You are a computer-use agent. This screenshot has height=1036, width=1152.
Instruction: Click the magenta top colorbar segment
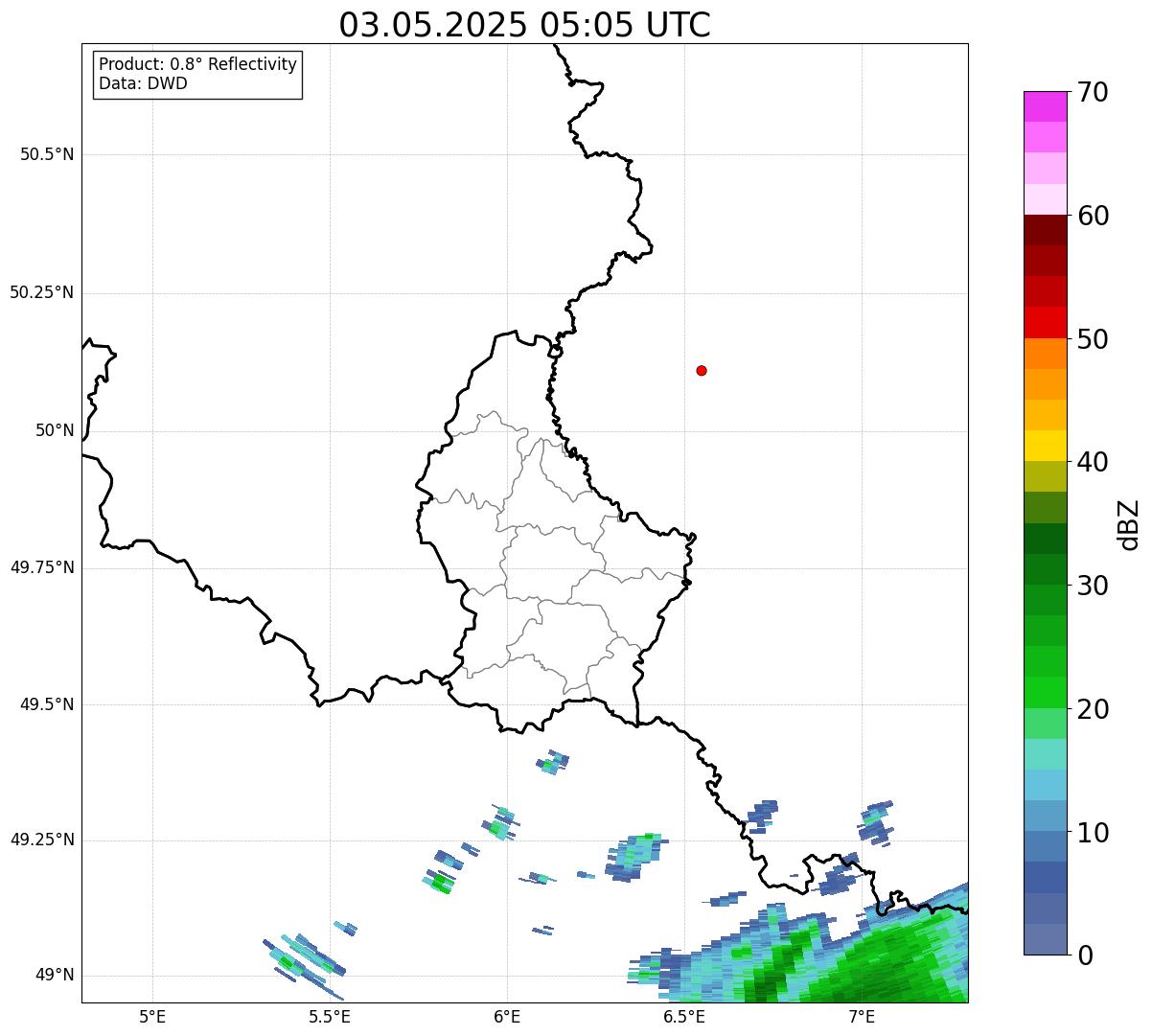[x=1045, y=106]
